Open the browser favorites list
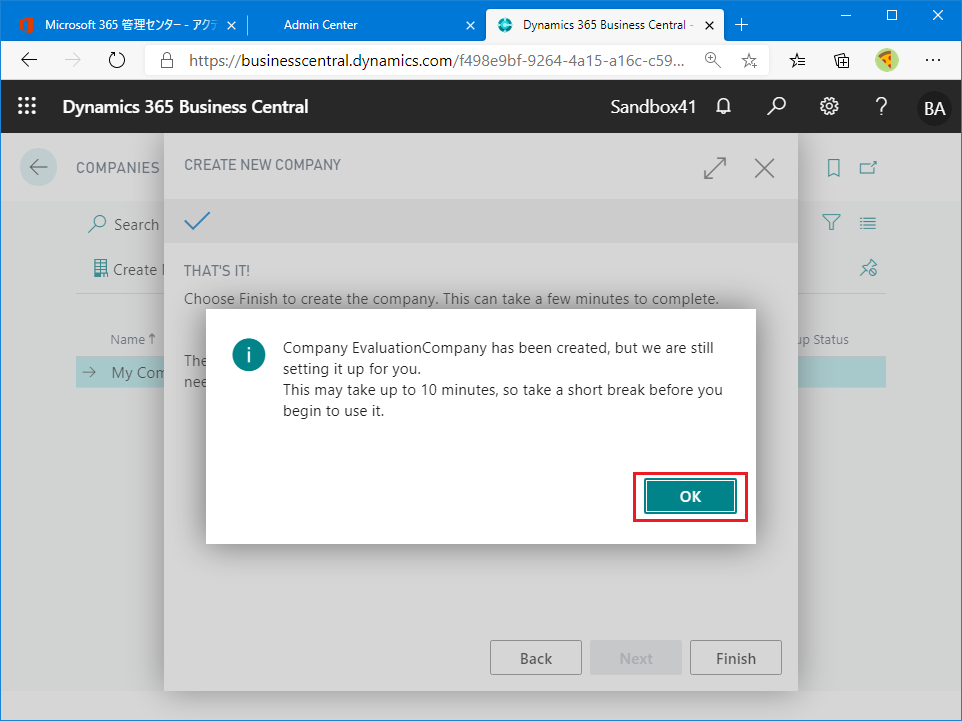The height and width of the screenshot is (721, 962). coord(797,60)
